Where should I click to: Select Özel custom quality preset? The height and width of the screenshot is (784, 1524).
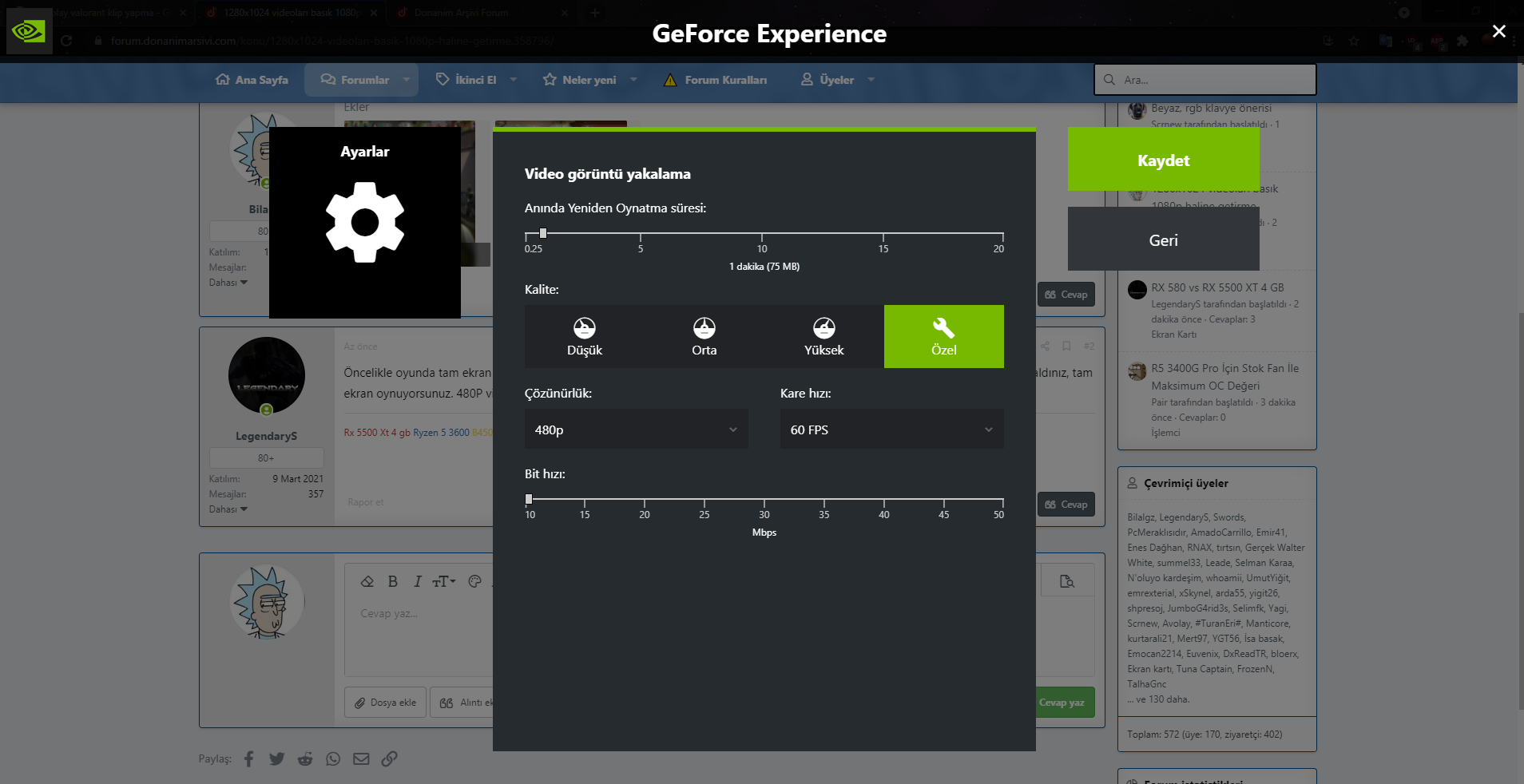coord(944,336)
